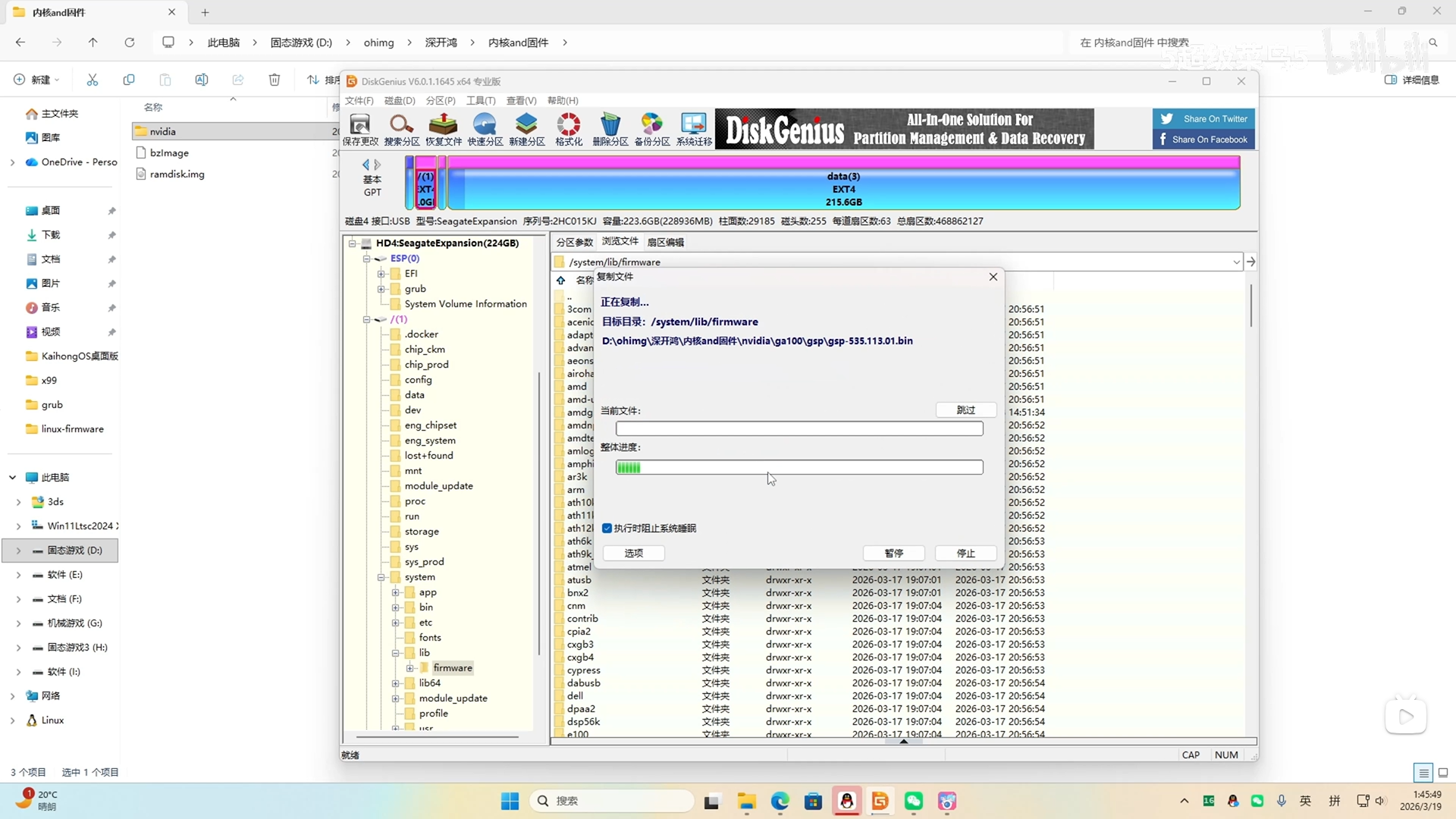Open the path dropdown for /system/lib/firmware

1236,262
